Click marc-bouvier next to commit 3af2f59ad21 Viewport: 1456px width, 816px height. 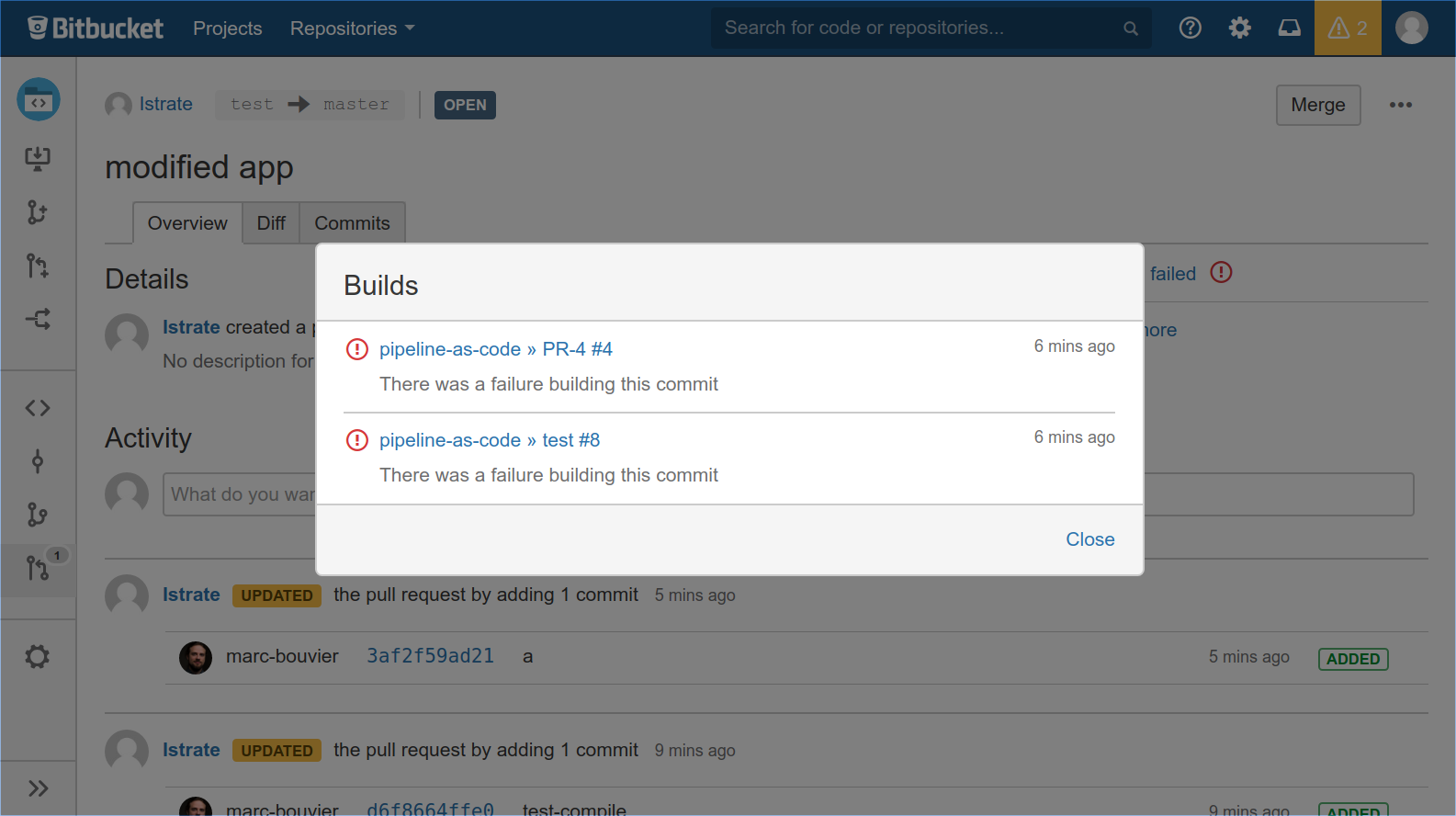click(282, 656)
